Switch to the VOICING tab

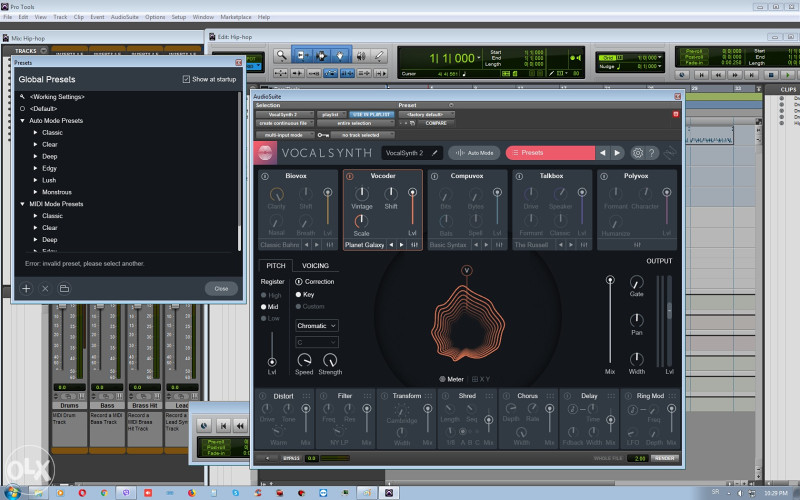click(315, 266)
